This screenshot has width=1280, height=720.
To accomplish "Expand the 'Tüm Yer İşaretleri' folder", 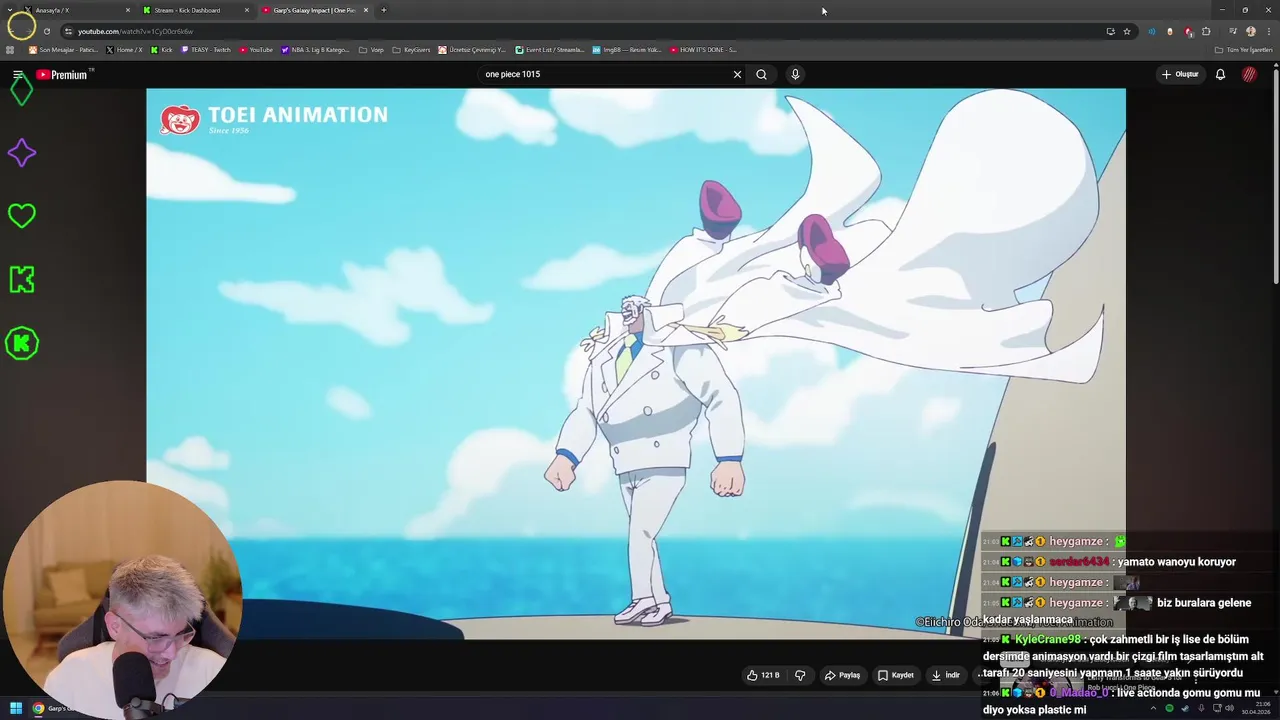I will pos(1243,50).
